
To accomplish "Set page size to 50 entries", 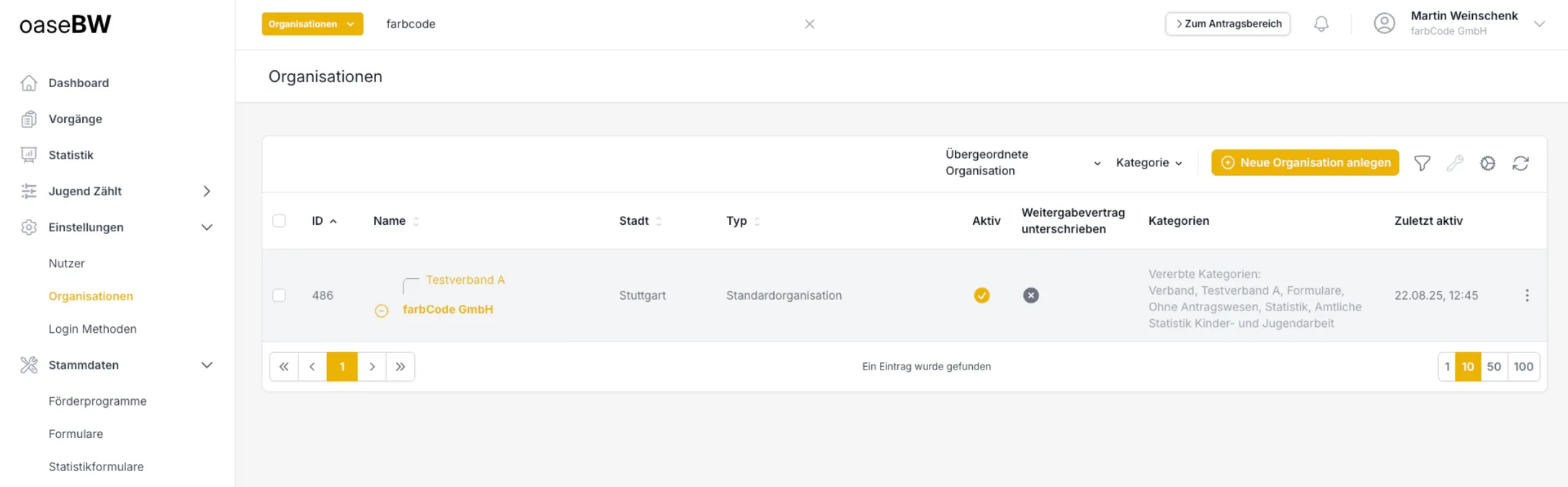I will pos(1494,367).
